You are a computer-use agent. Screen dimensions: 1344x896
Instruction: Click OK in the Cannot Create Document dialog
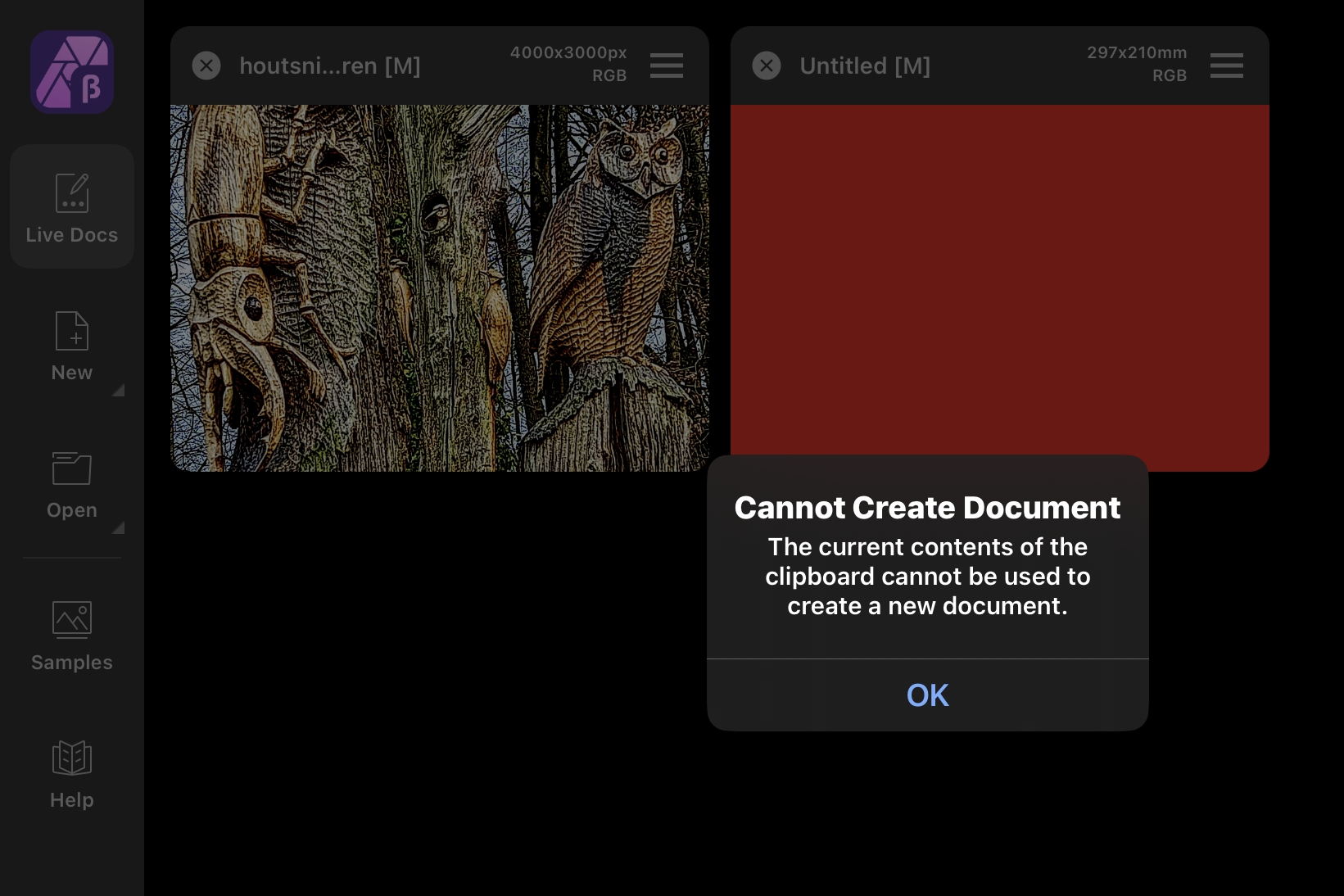point(927,695)
